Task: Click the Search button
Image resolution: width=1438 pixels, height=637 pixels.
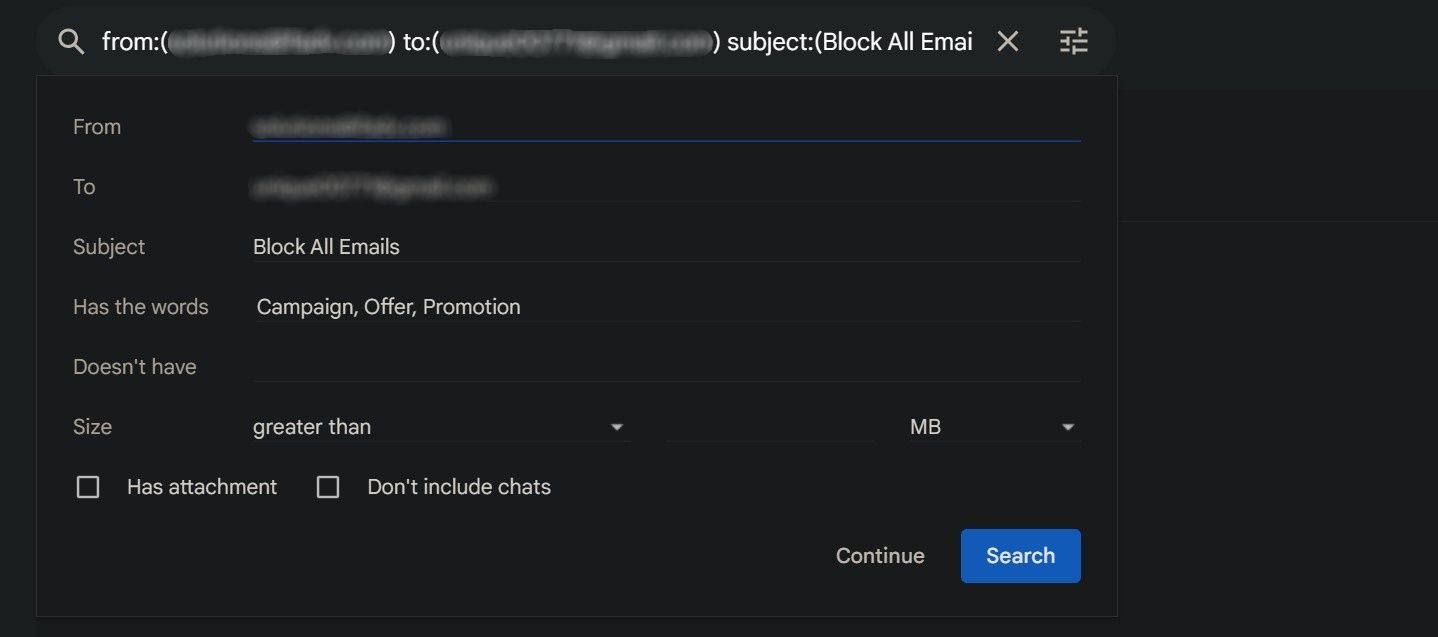Action: (x=1020, y=555)
